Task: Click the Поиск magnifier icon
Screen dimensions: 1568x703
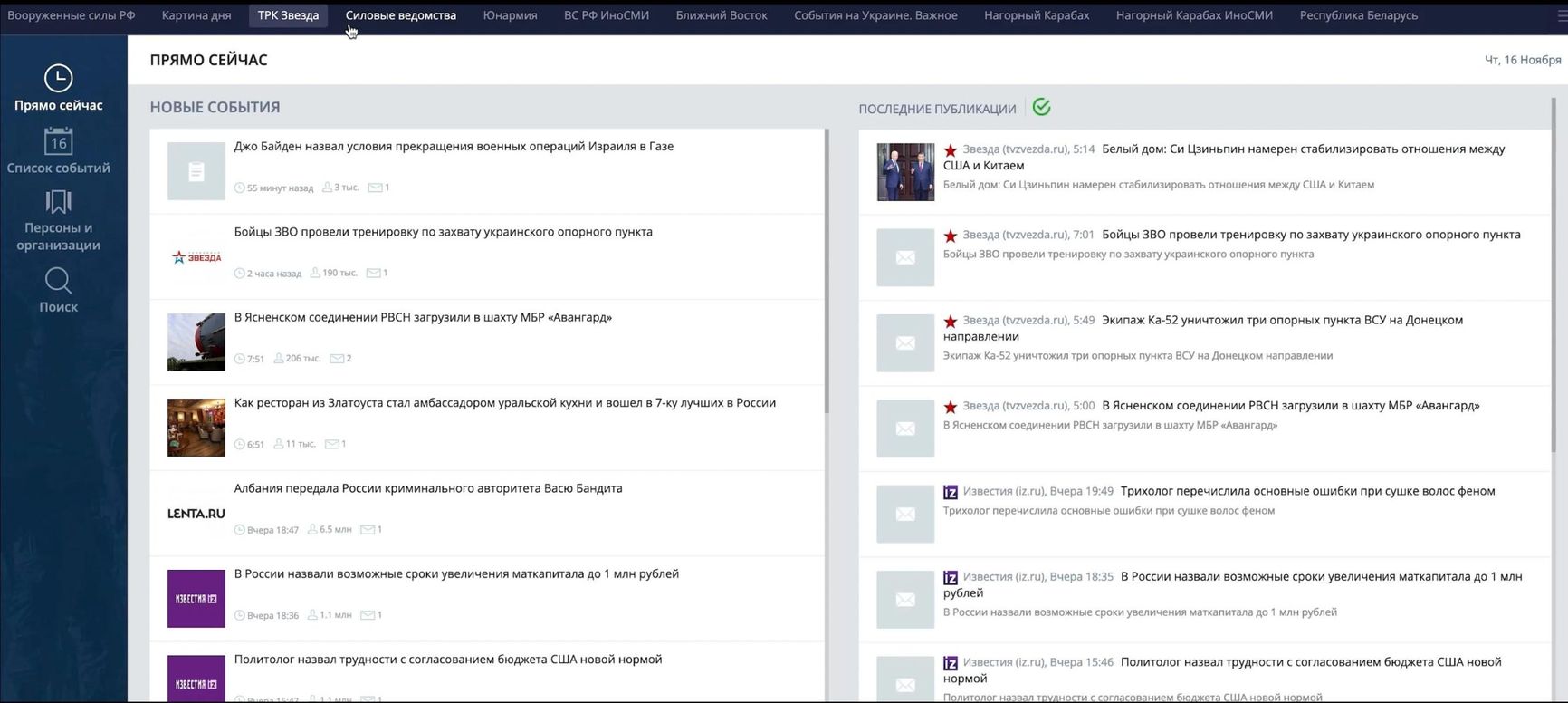Action: click(x=58, y=281)
